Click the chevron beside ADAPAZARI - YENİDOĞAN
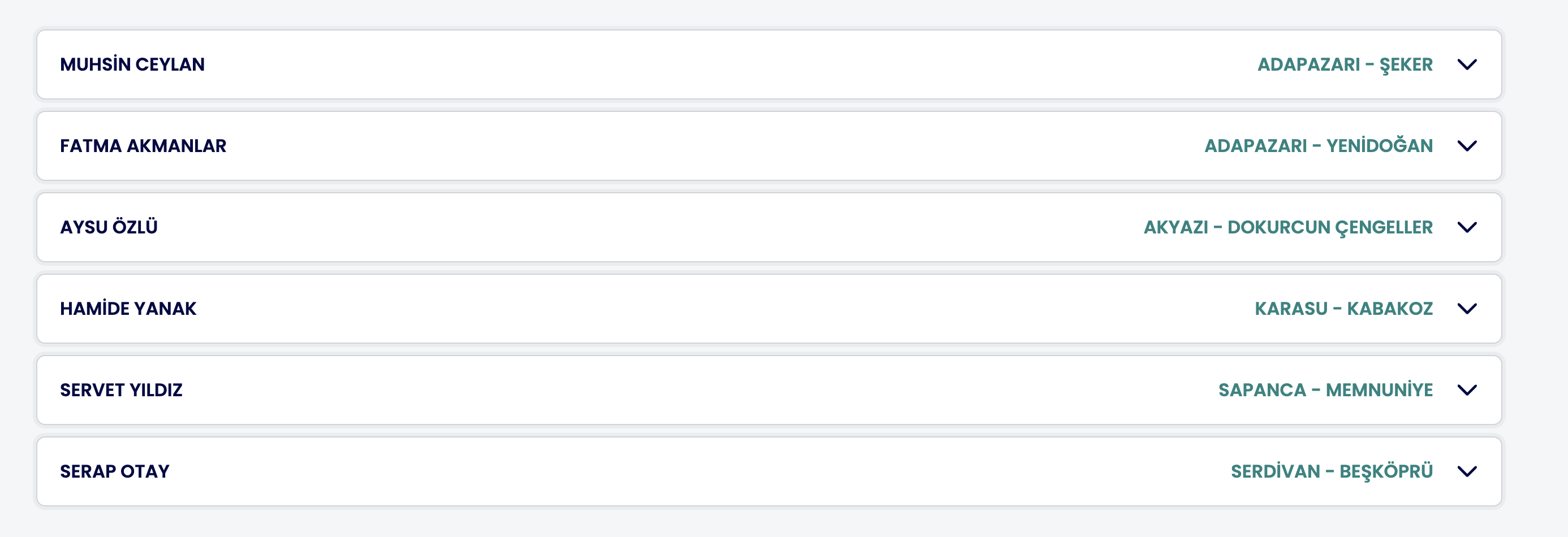 pyautogui.click(x=1467, y=146)
